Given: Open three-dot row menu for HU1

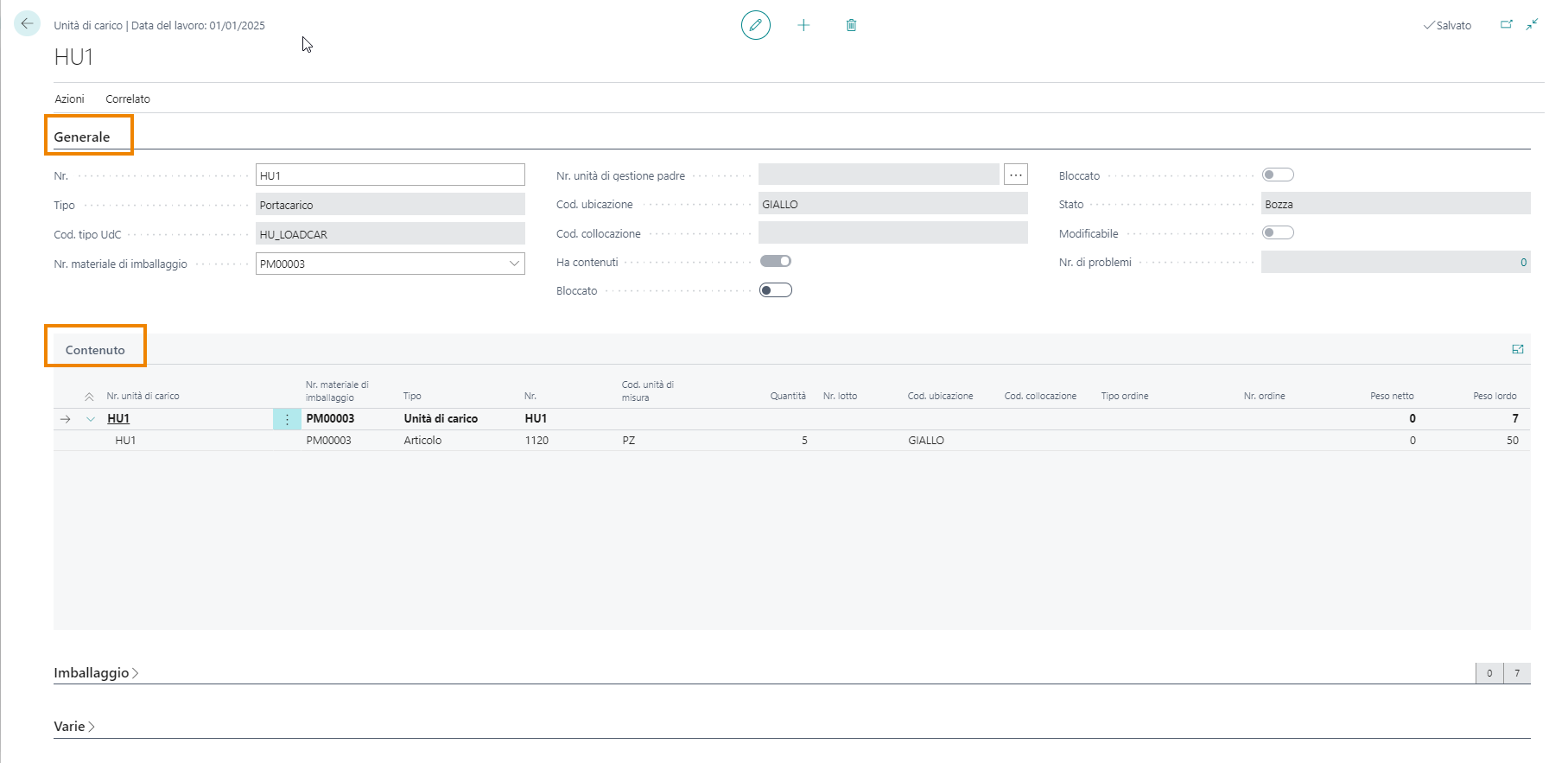Looking at the screenshot, I should pos(287,419).
